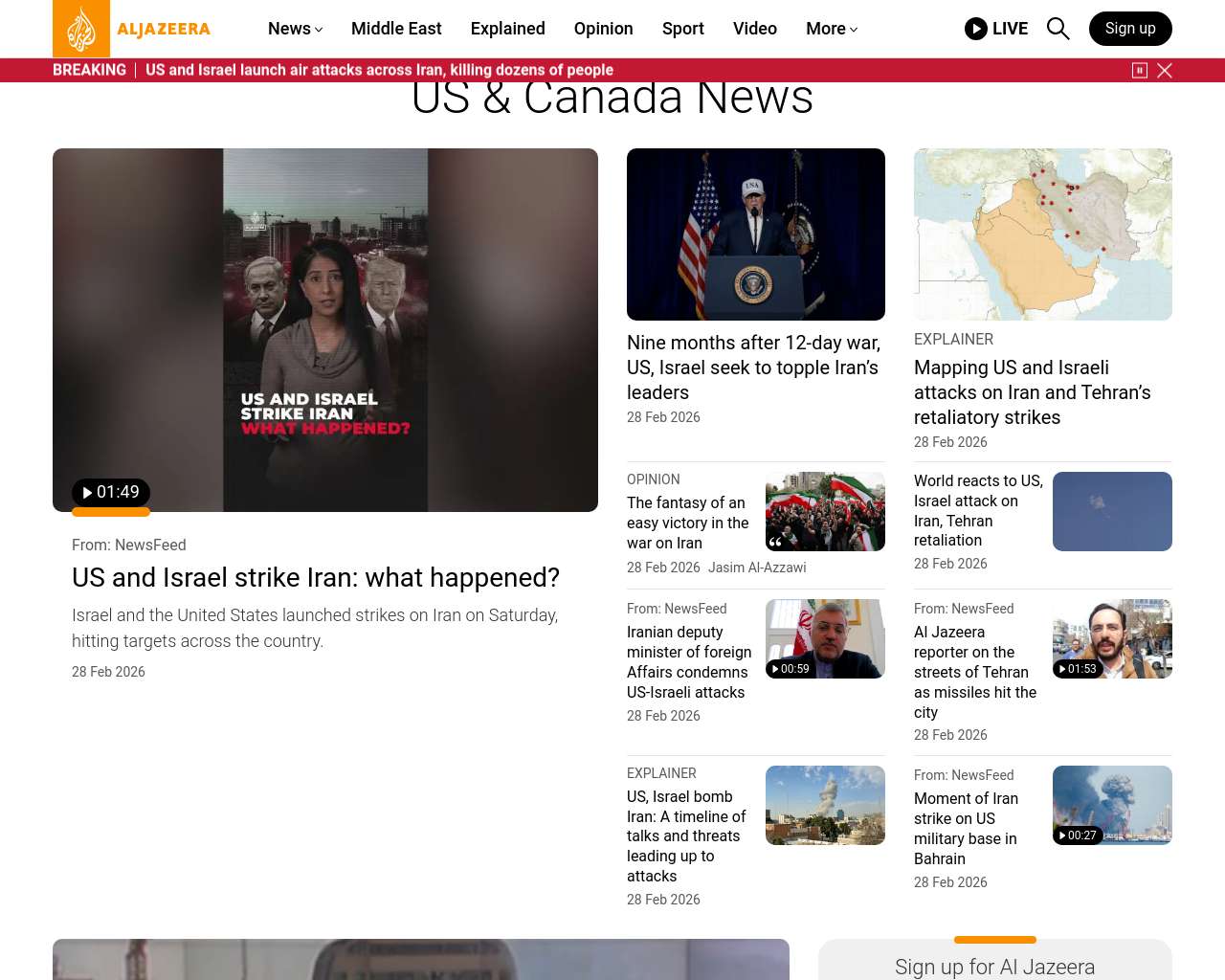Click the 'US & Canada News' page heading
This screenshot has height=980, width=1225.
point(612,98)
